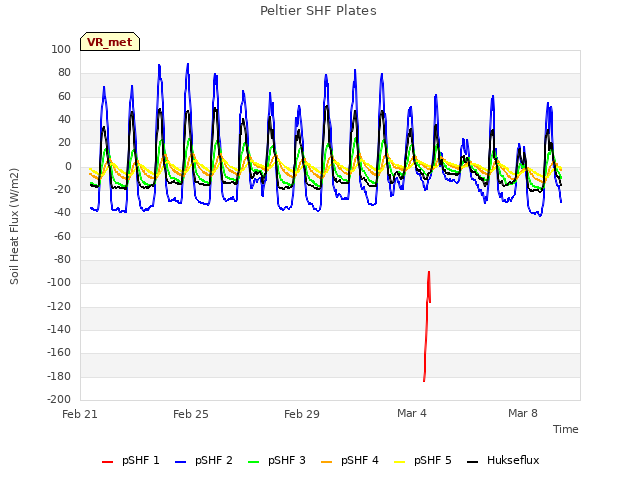The image size is (640, 480).
Task: Click the 0 y-axis tick label
Action: pos(68,167)
